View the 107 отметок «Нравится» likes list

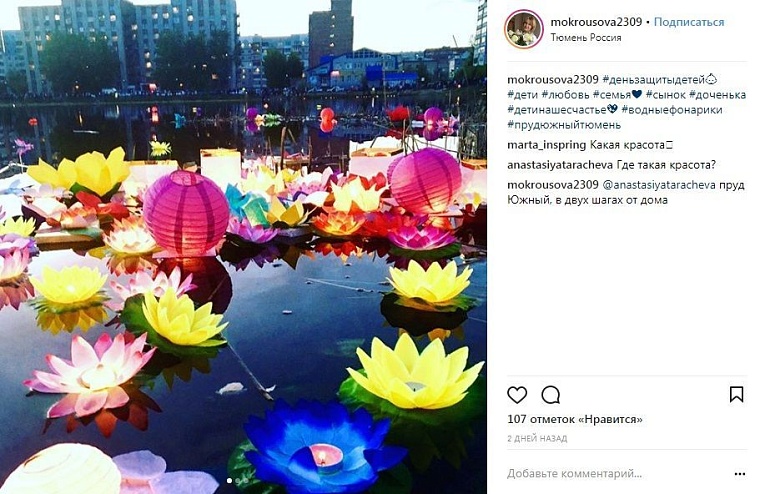pyautogui.click(x=574, y=419)
